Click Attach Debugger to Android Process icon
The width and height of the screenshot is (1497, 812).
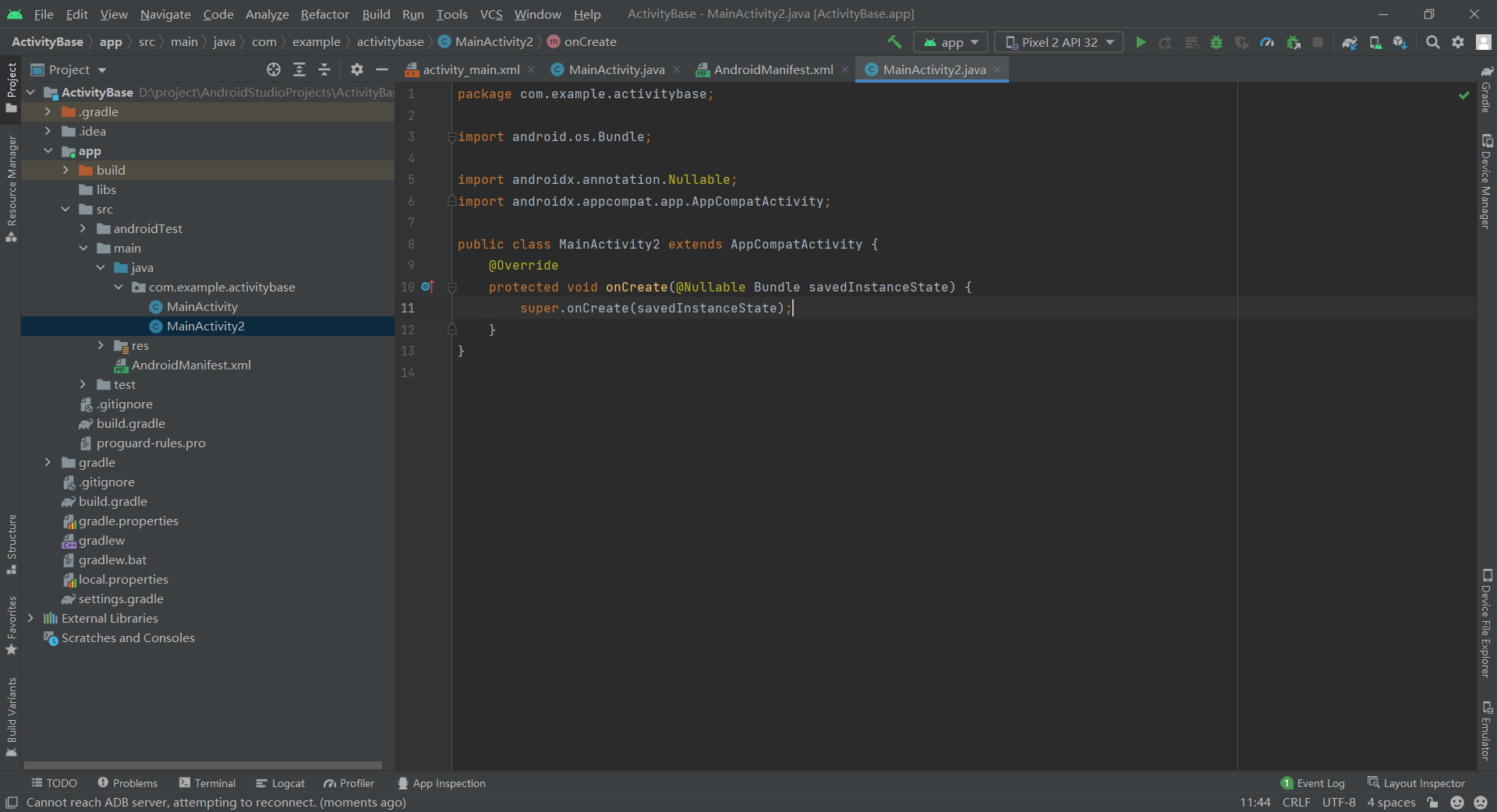(1294, 42)
